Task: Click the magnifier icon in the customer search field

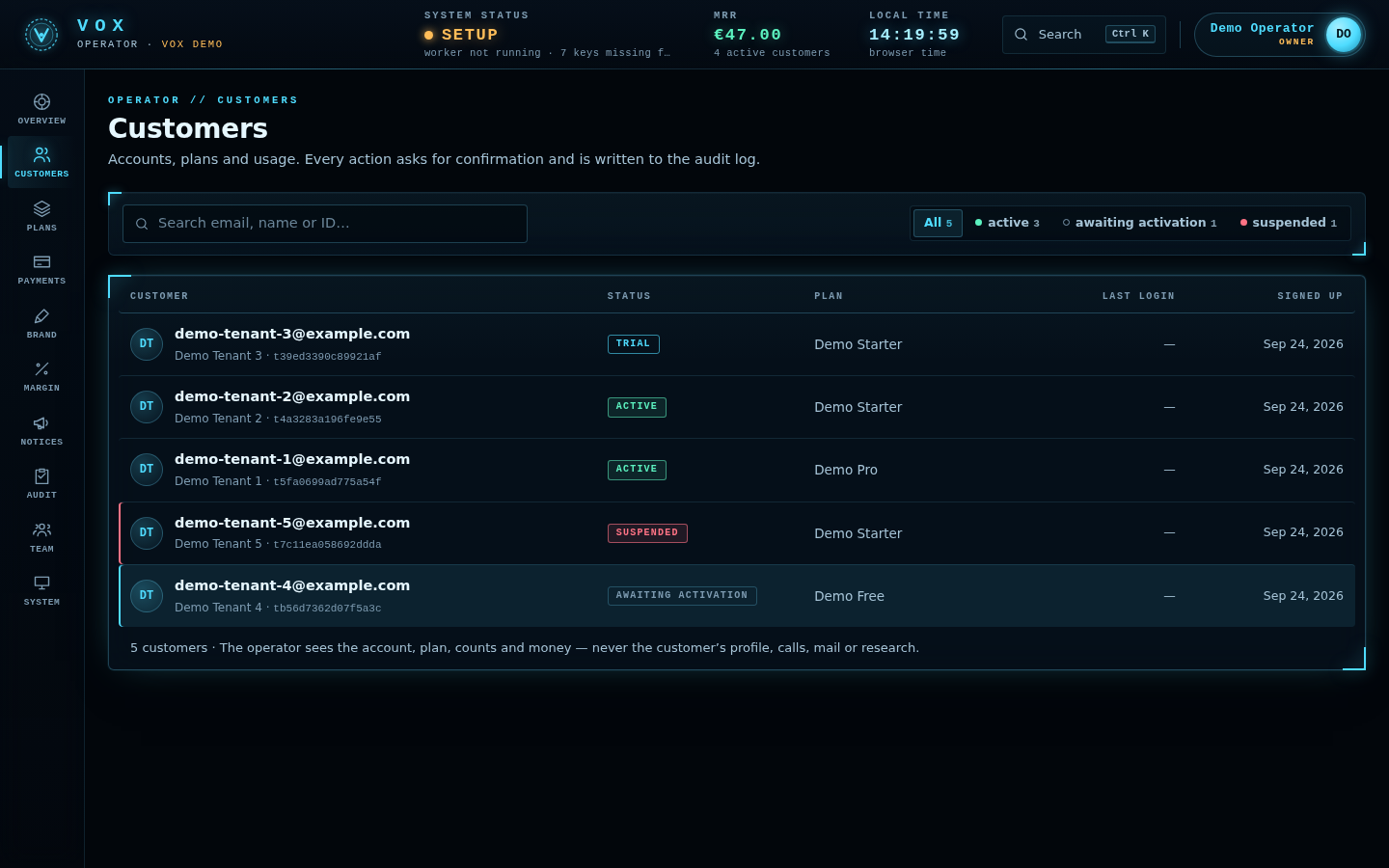Action: tap(142, 224)
